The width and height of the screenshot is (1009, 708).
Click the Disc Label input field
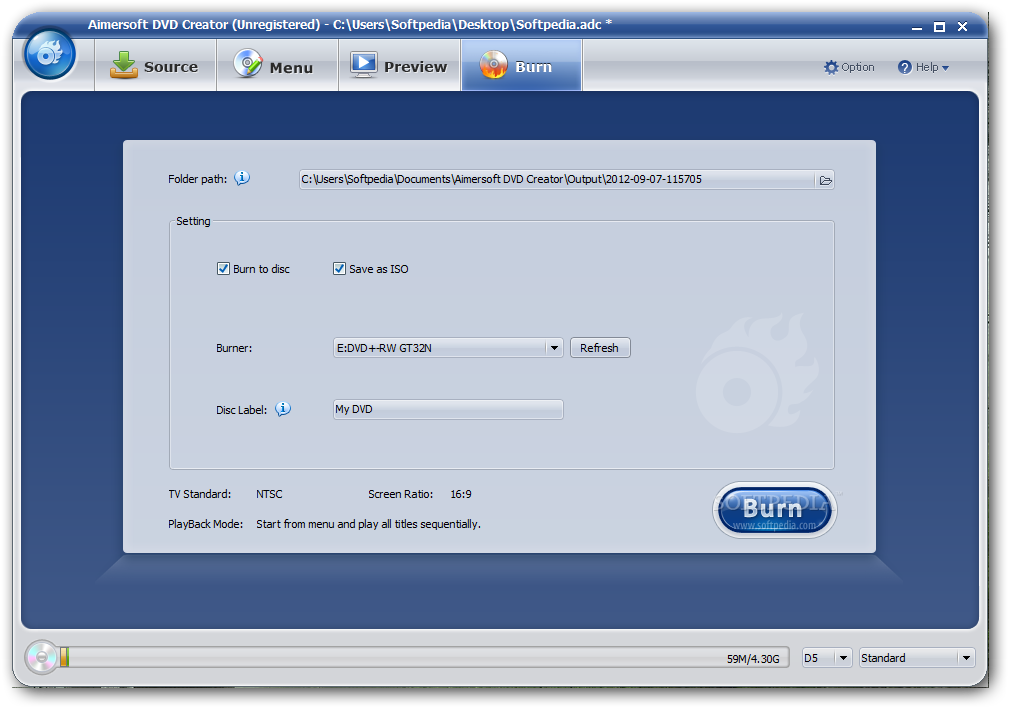coord(448,409)
